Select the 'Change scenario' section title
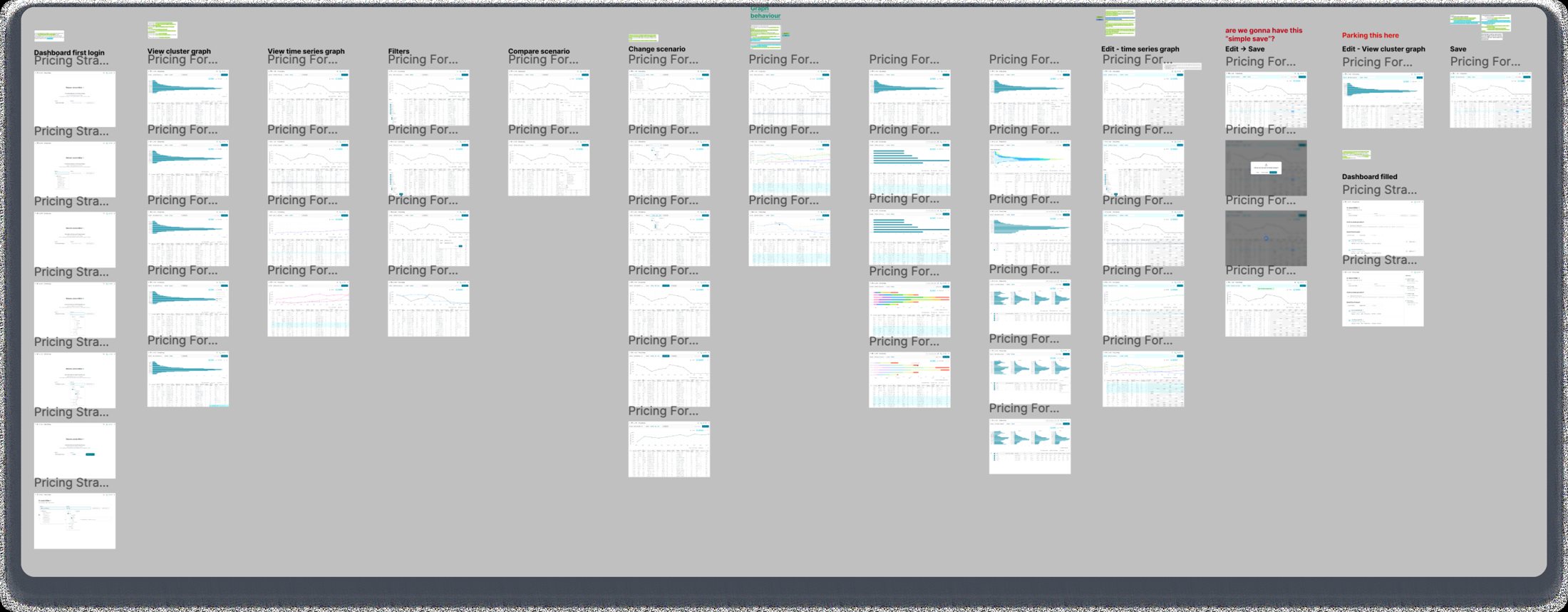 [x=656, y=49]
